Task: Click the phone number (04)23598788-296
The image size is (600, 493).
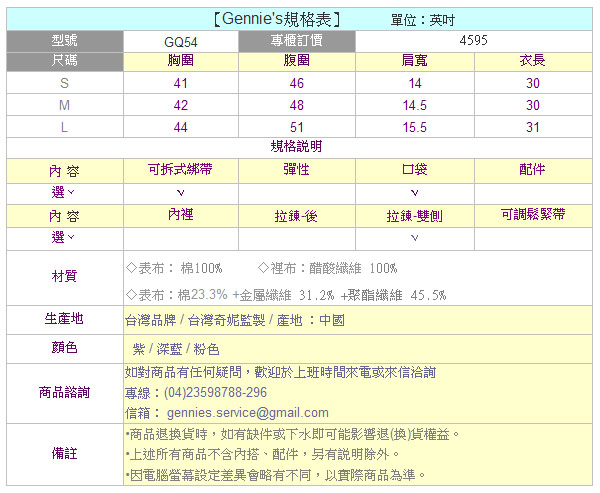Action: pos(215,392)
